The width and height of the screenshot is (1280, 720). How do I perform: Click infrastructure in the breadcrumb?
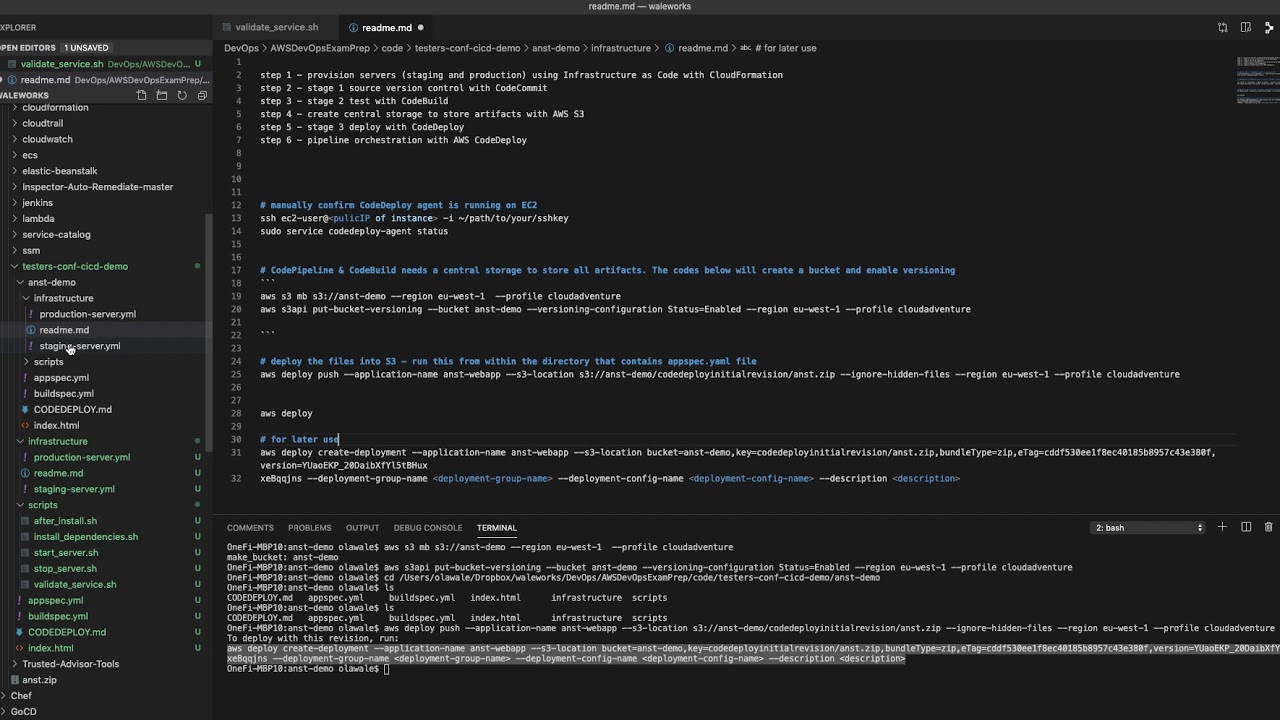coord(621,48)
